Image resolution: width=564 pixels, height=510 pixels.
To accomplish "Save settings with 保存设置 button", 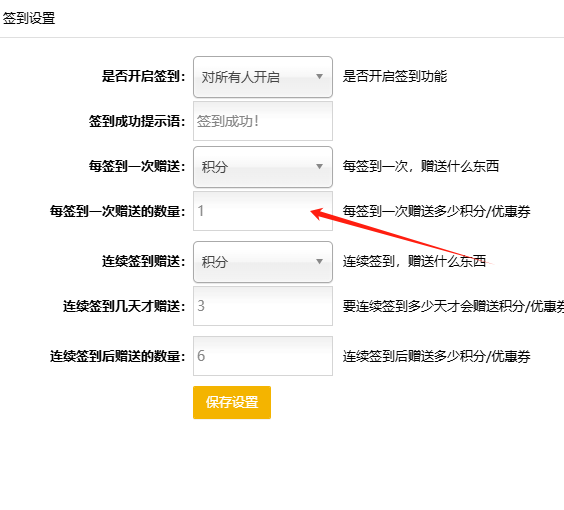I will [232, 402].
